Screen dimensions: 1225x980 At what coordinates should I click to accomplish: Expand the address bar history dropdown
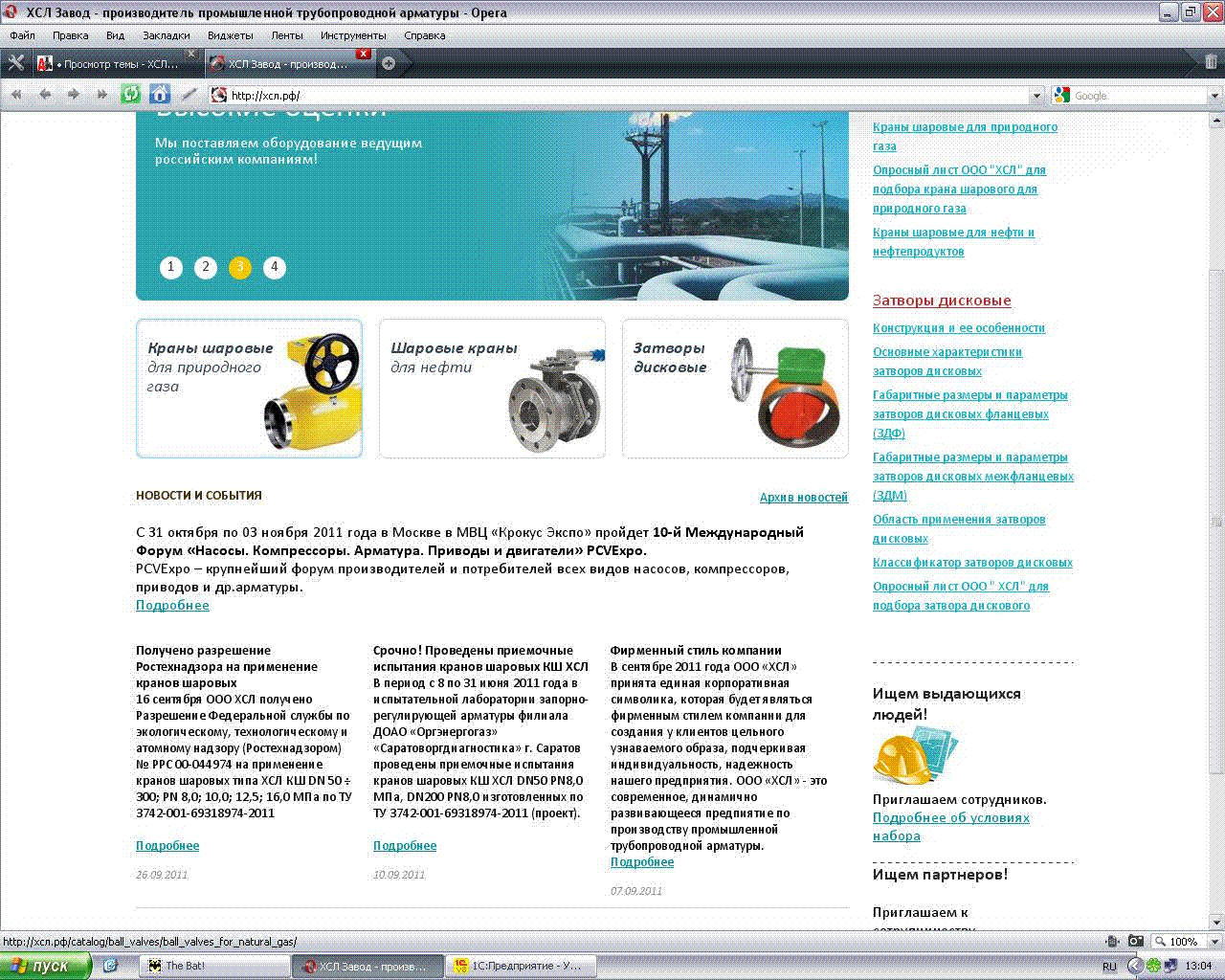coord(1036,96)
